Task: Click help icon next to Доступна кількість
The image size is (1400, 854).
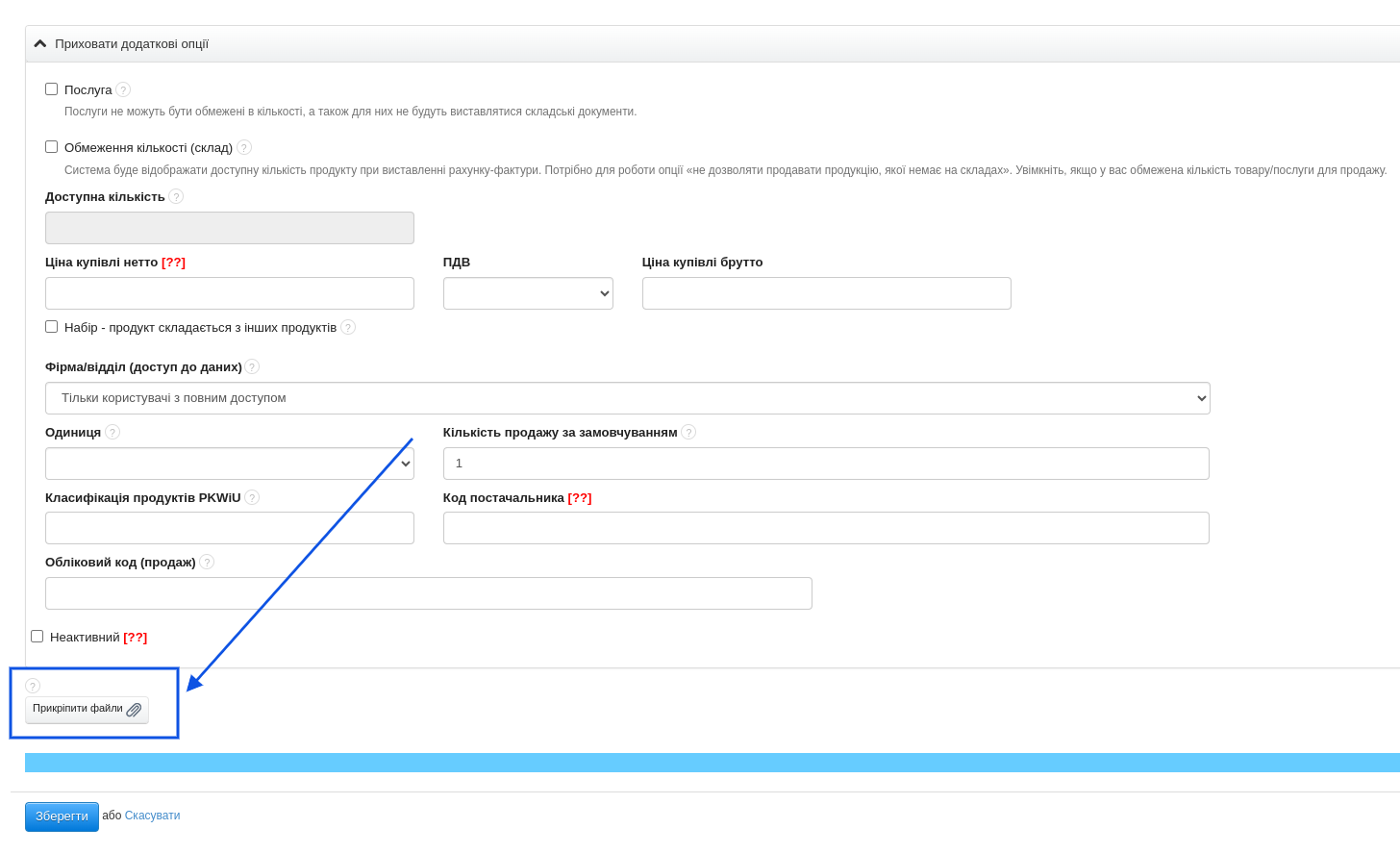Action: pos(176,196)
